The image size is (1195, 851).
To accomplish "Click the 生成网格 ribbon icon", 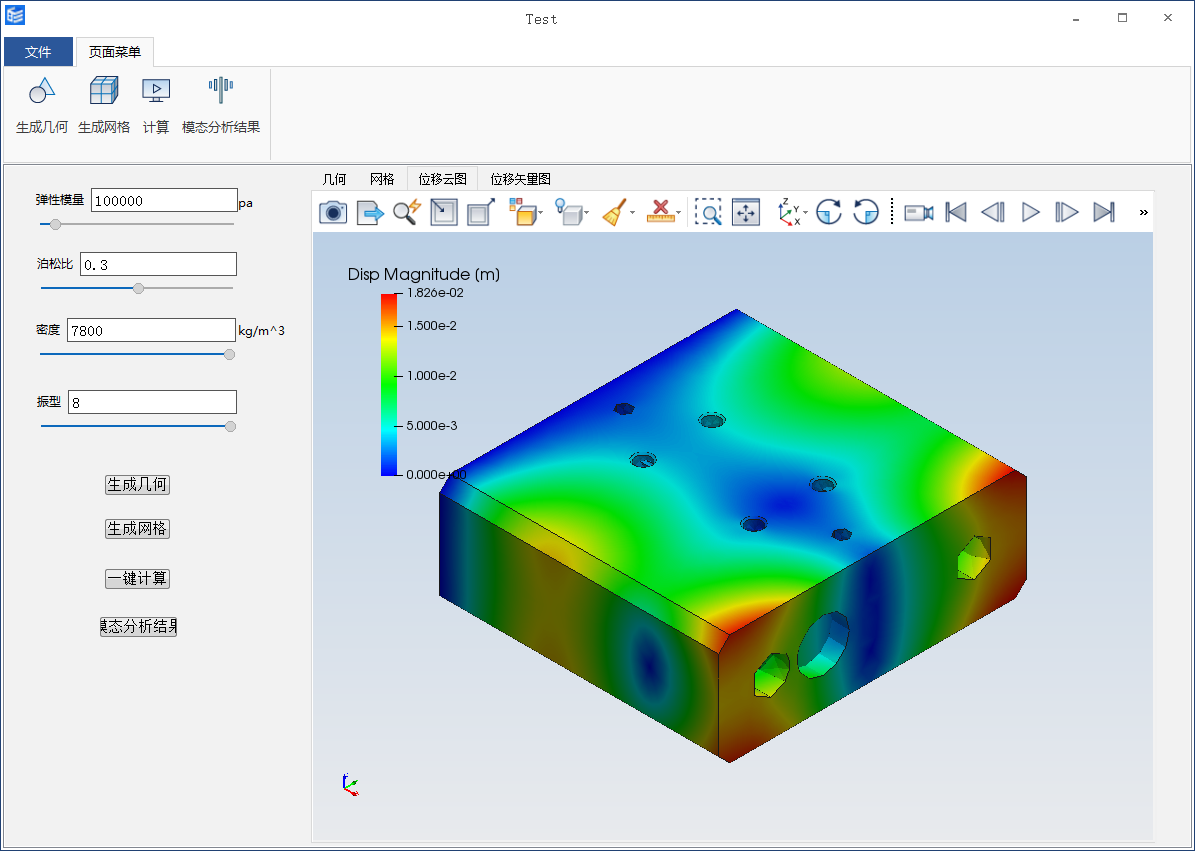I will [x=104, y=91].
